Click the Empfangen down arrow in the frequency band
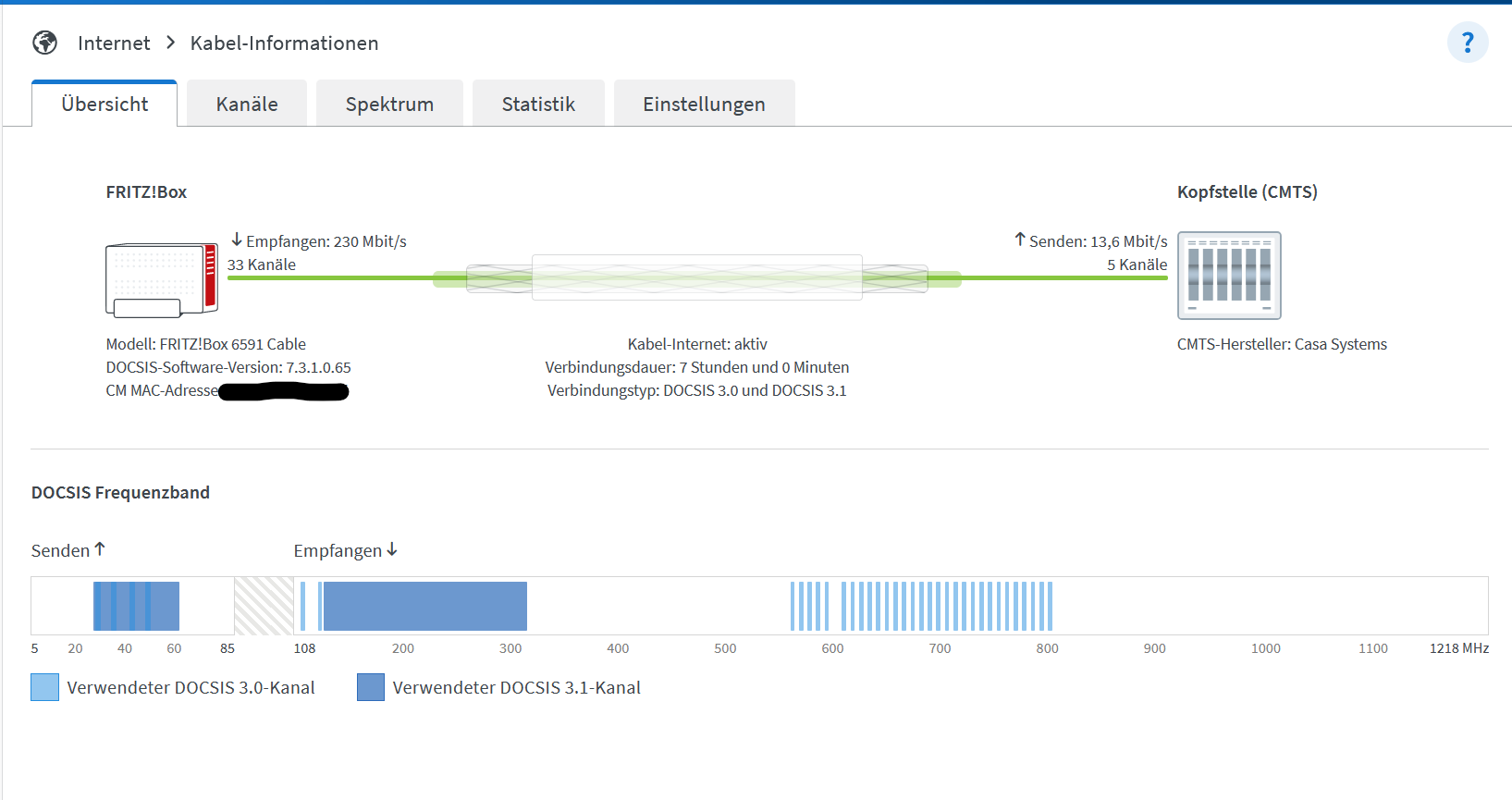 (392, 549)
